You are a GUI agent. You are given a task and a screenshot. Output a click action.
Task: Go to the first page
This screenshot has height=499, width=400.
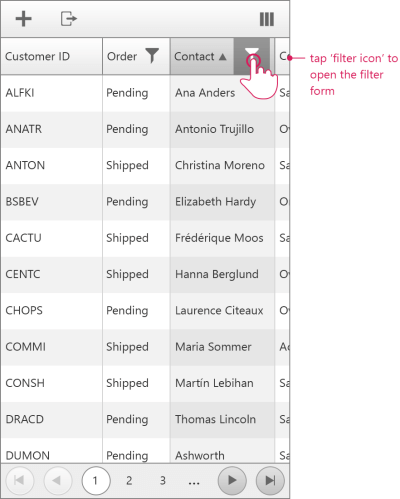[x=20, y=481]
